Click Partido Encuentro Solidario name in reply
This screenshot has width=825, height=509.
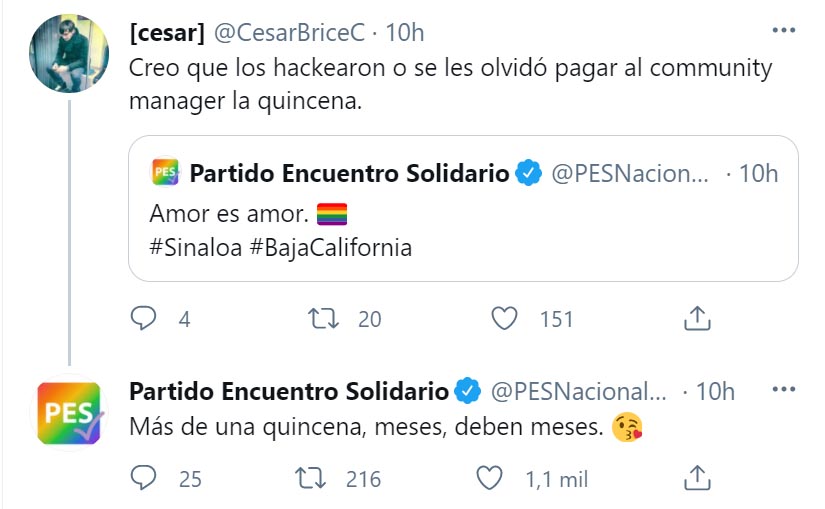[289, 391]
